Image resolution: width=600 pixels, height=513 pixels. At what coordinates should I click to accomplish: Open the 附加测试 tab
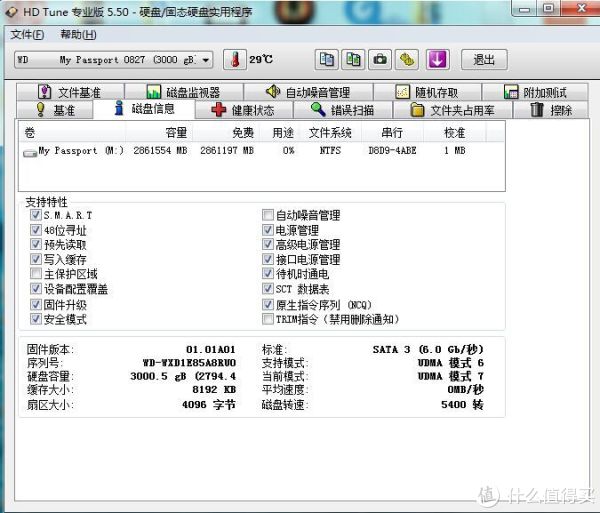pos(535,92)
